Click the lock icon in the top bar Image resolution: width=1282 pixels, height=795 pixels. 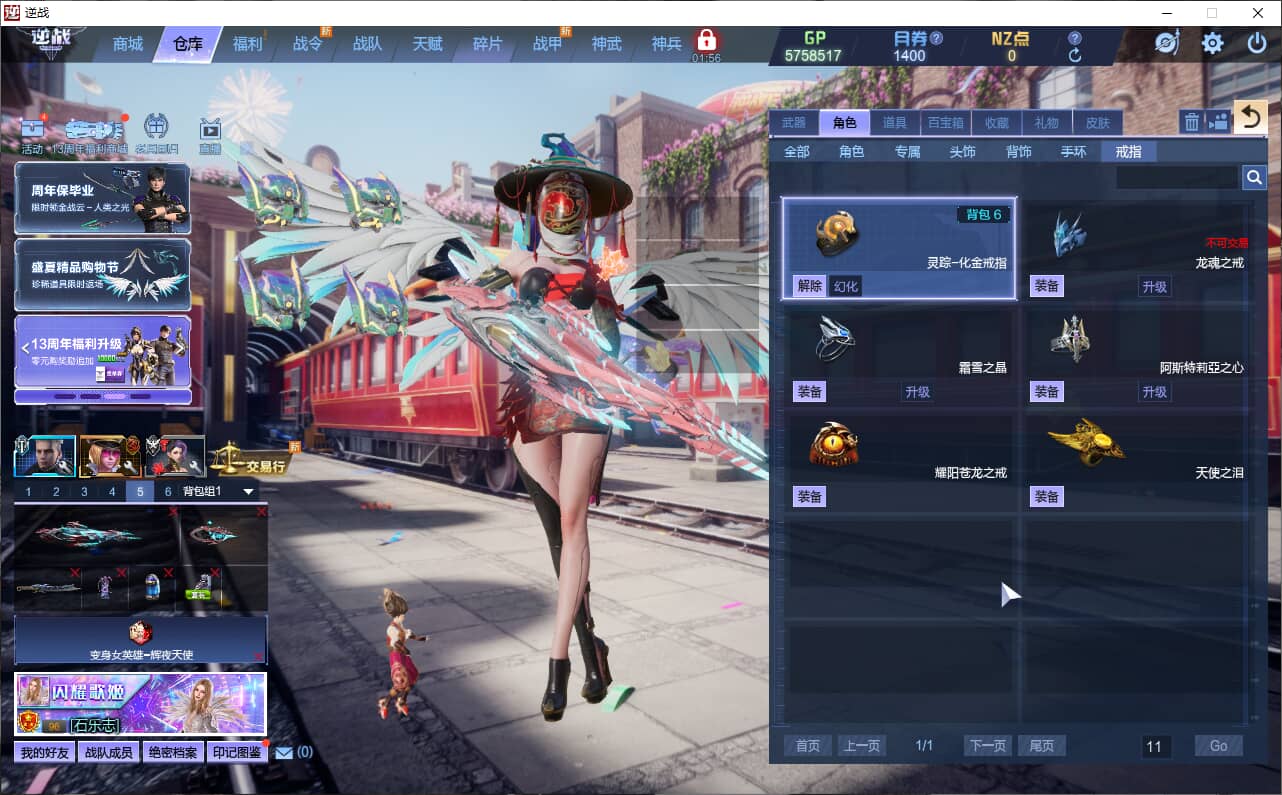707,40
